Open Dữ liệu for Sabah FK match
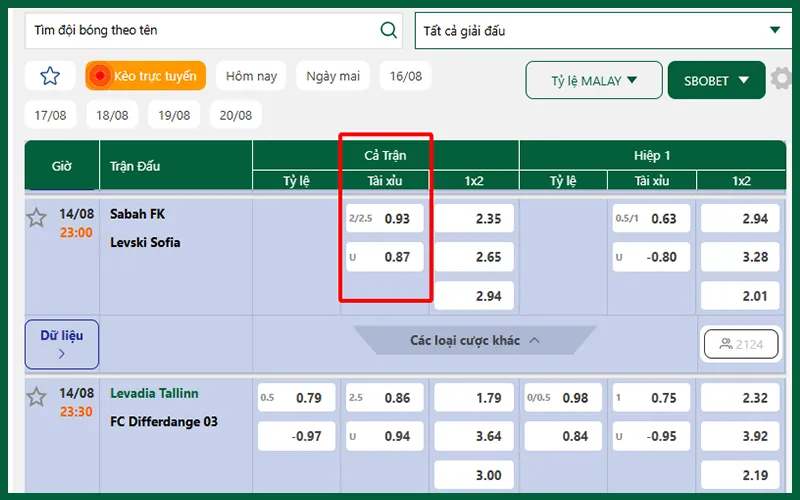This screenshot has height=500, width=800. point(62,344)
